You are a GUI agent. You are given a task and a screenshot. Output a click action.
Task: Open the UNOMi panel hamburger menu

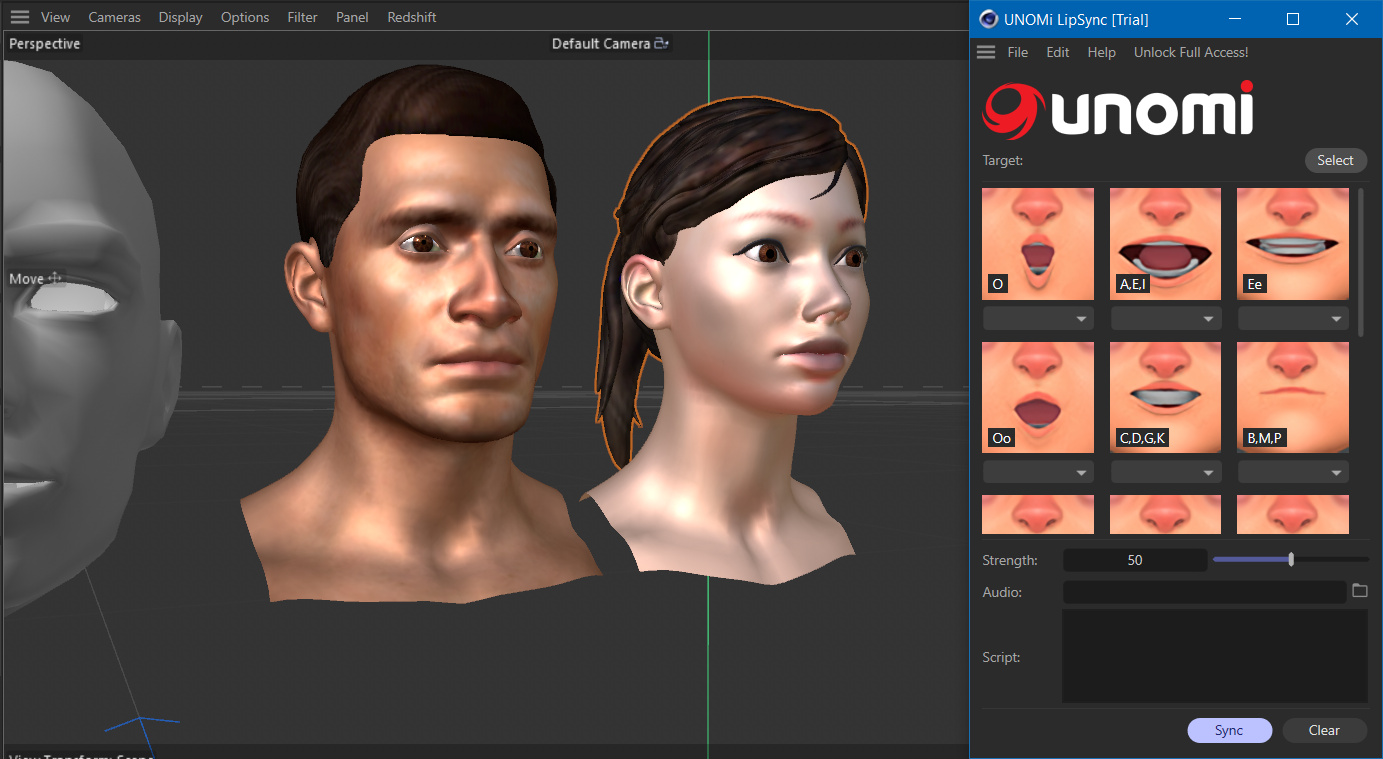tap(986, 52)
